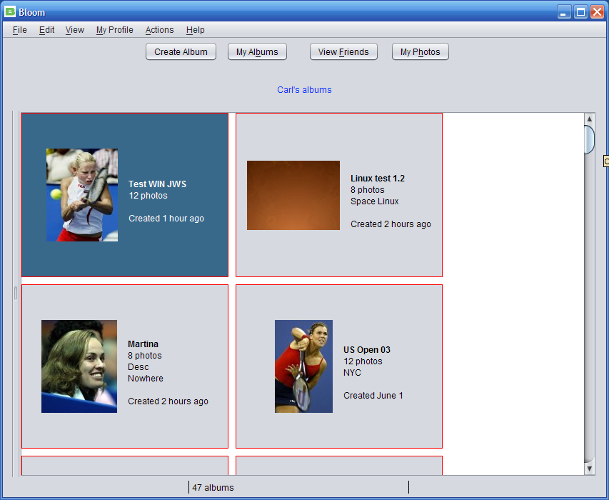The height and width of the screenshot is (500, 609).
Task: Click the scrollbar down arrow
Action: point(590,468)
